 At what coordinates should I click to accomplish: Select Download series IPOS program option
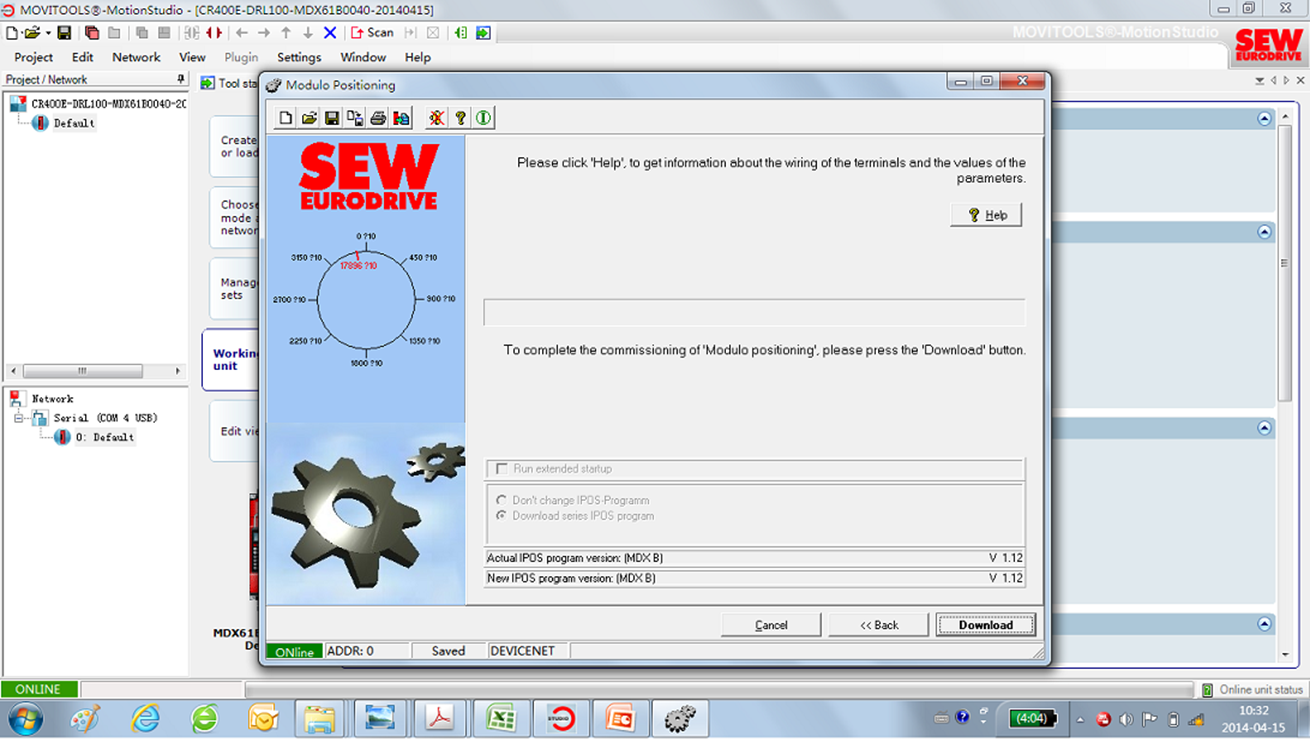[x=502, y=516]
